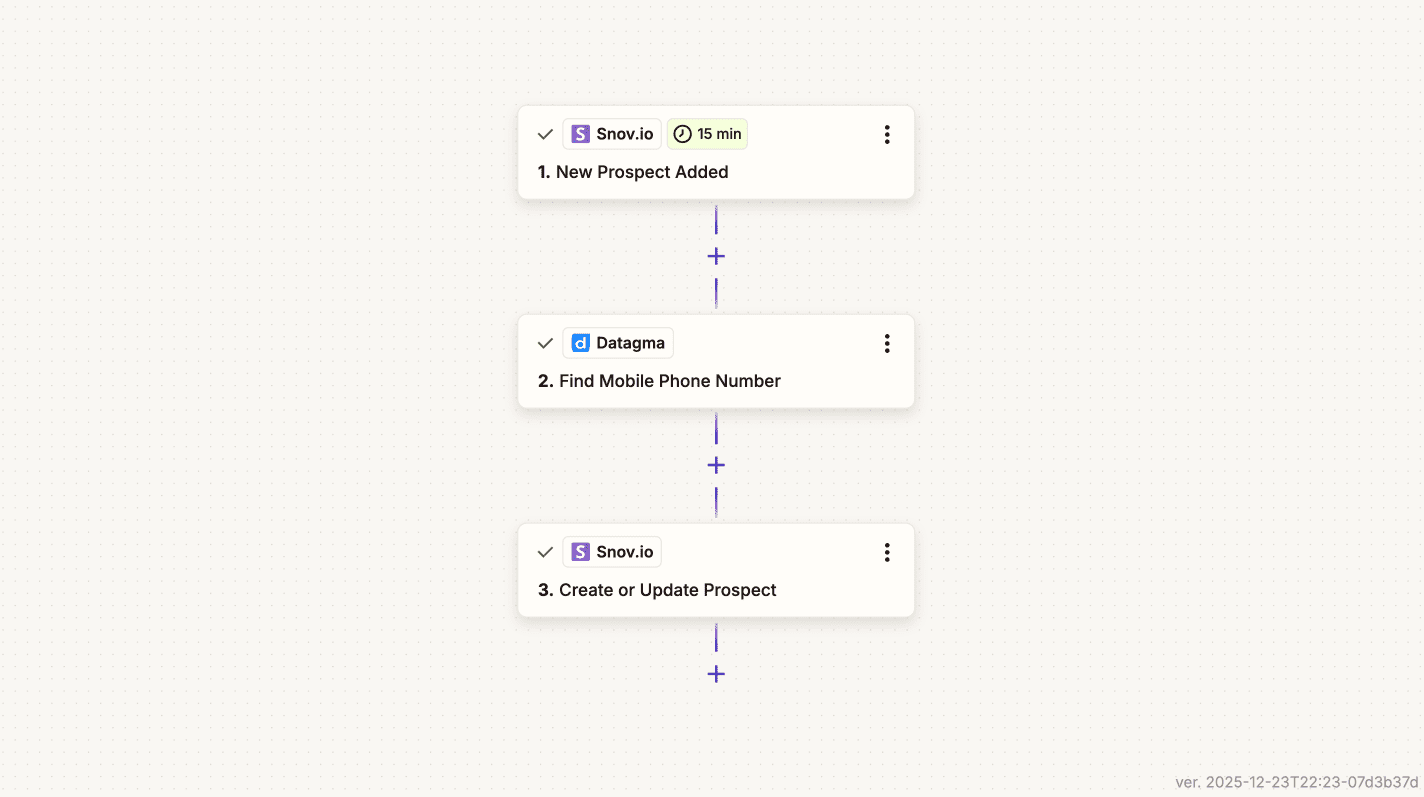Open three-dot menu for New Prospect Added
This screenshot has width=1424, height=797.
[886, 135]
